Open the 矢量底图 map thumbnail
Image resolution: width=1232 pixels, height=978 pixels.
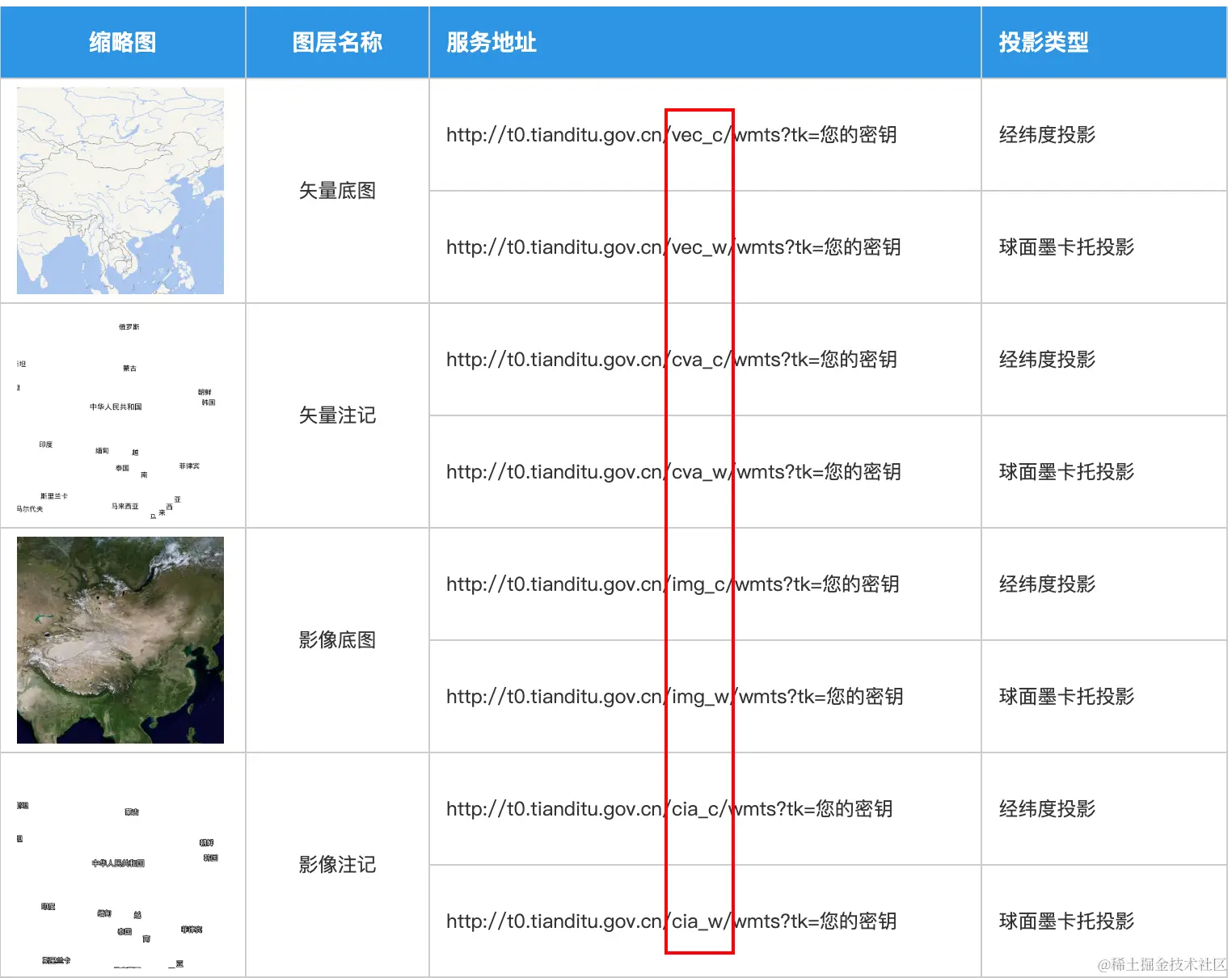pyautogui.click(x=120, y=191)
